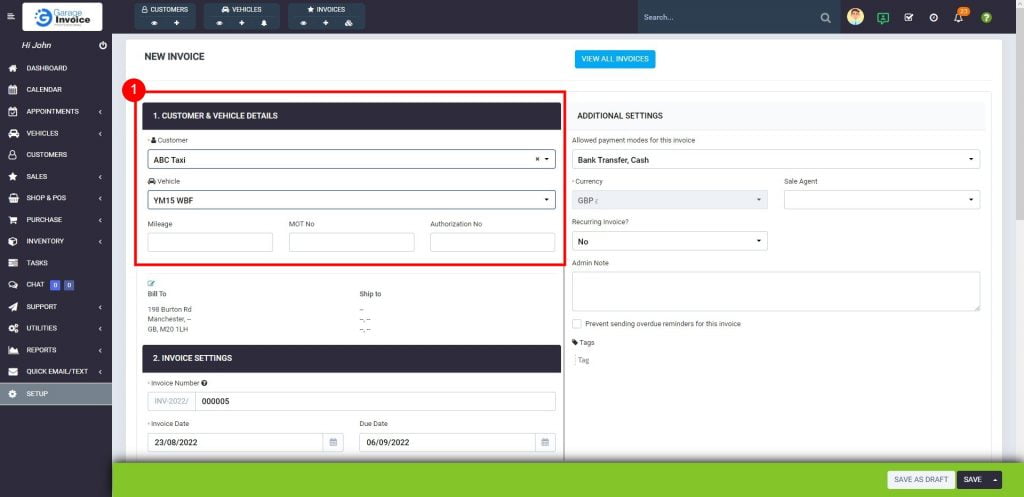Screen dimensions: 1024x497
Task: Expand the Sales sidebar menu
Action: pos(56,176)
